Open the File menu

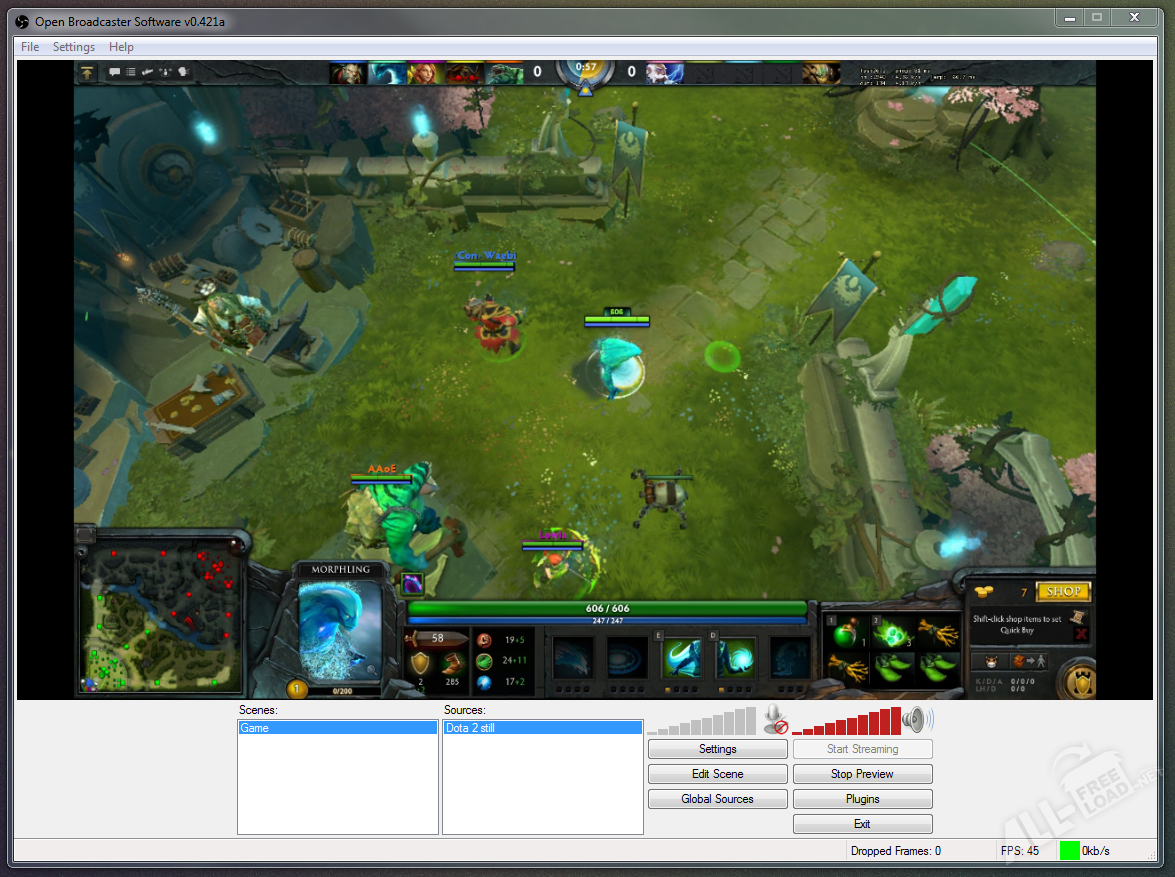click(x=30, y=47)
